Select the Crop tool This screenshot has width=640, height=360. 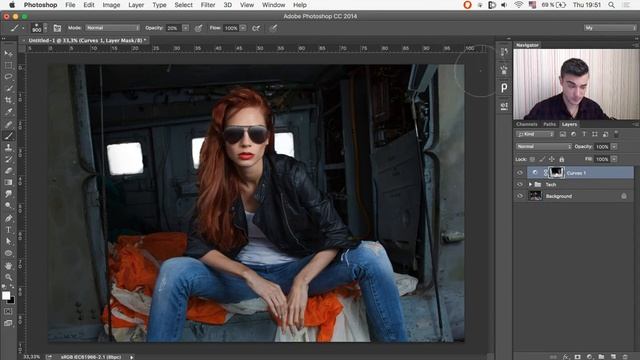pos(8,100)
